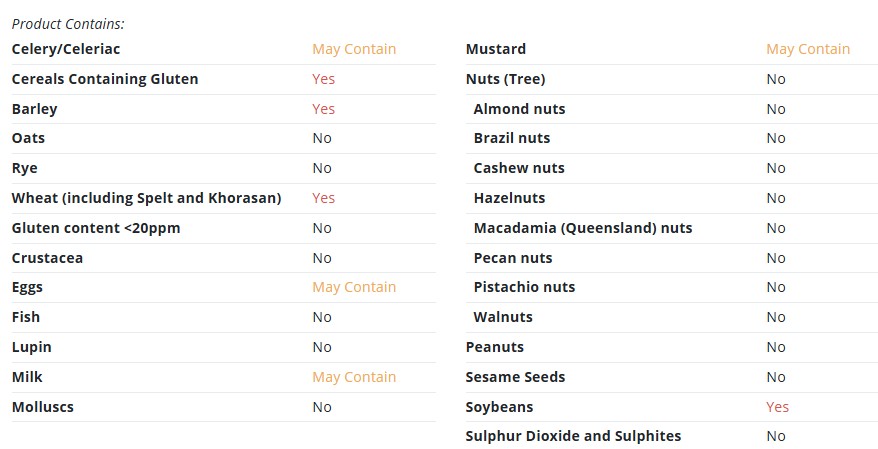Click May Contain beside Mustard
This screenshot has height=449, width=878.
pyautogui.click(x=808, y=49)
